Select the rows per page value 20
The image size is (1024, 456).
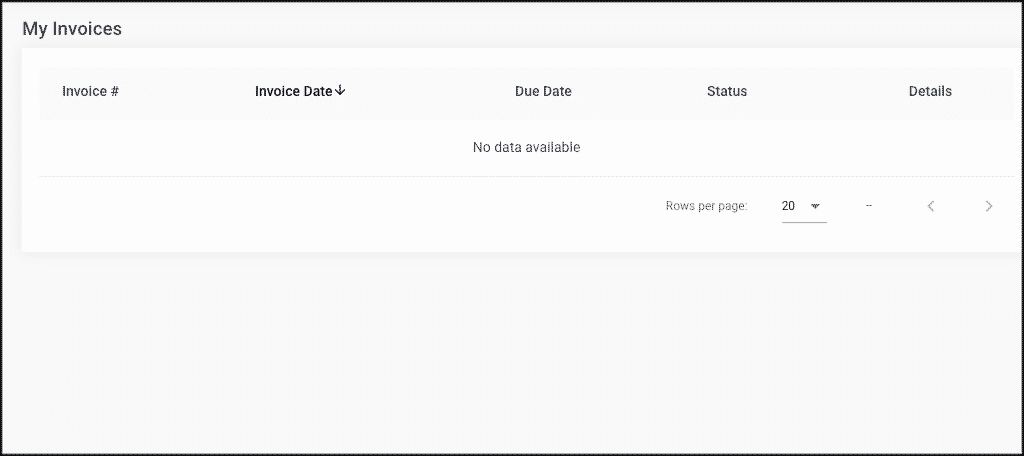788,206
